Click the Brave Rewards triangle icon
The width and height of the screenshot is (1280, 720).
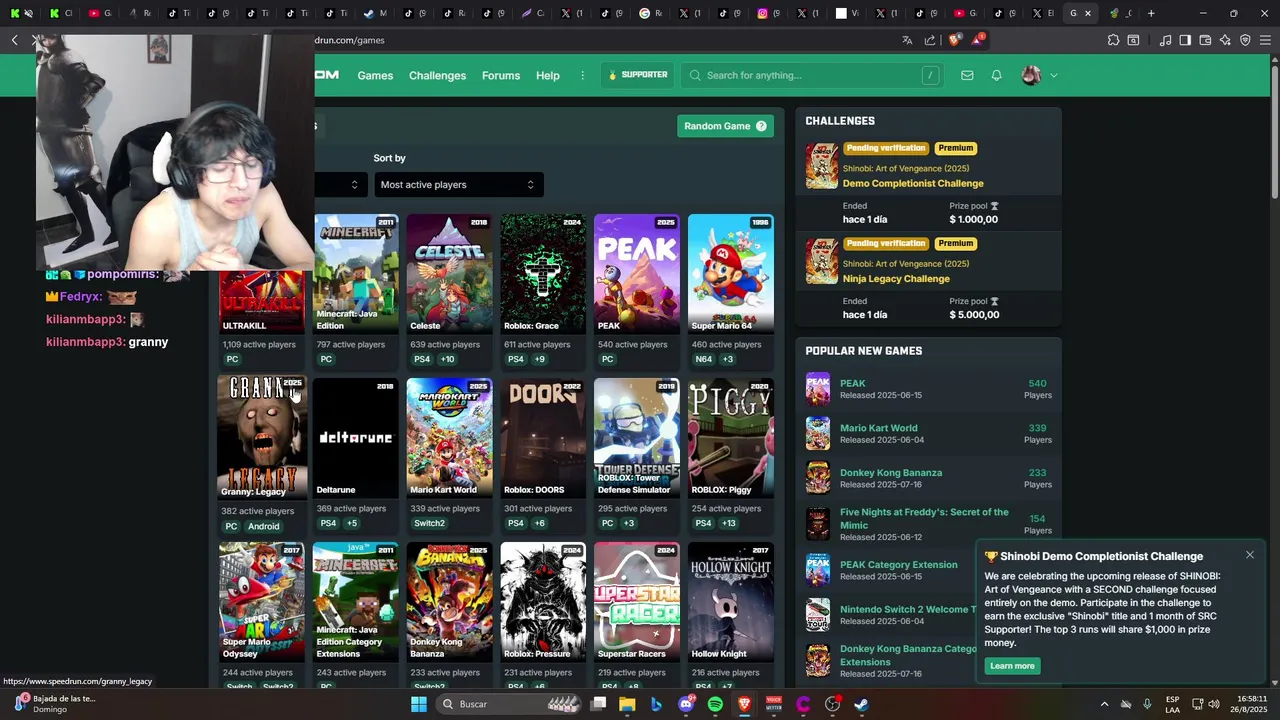coord(980,40)
